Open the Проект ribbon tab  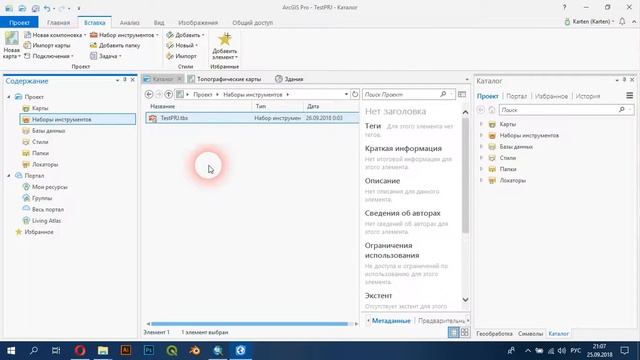click(x=19, y=22)
